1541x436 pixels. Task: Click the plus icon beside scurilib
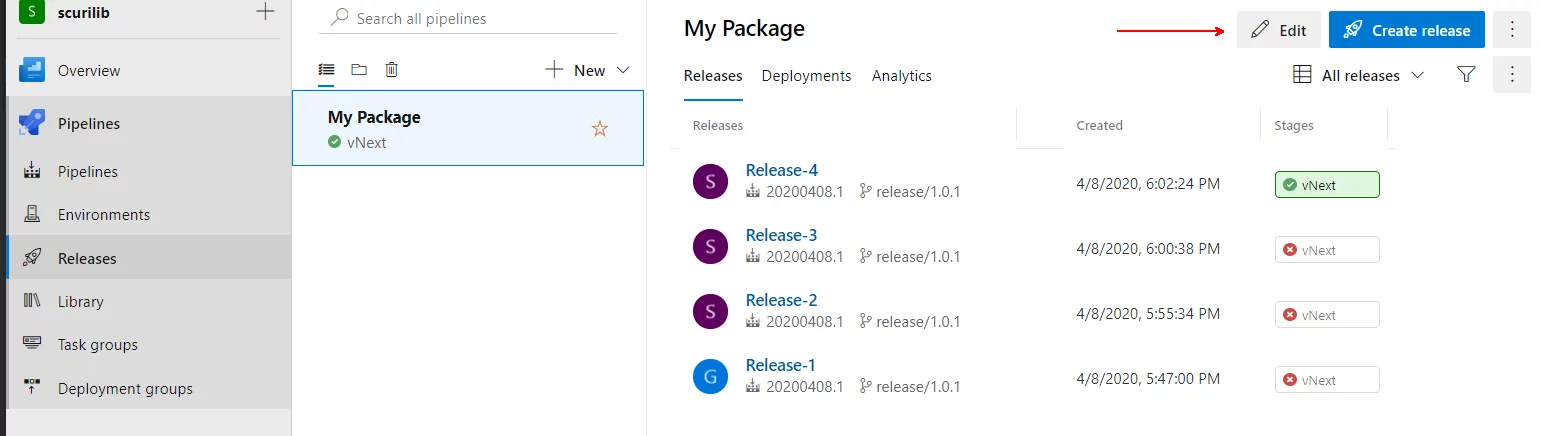pyautogui.click(x=265, y=12)
